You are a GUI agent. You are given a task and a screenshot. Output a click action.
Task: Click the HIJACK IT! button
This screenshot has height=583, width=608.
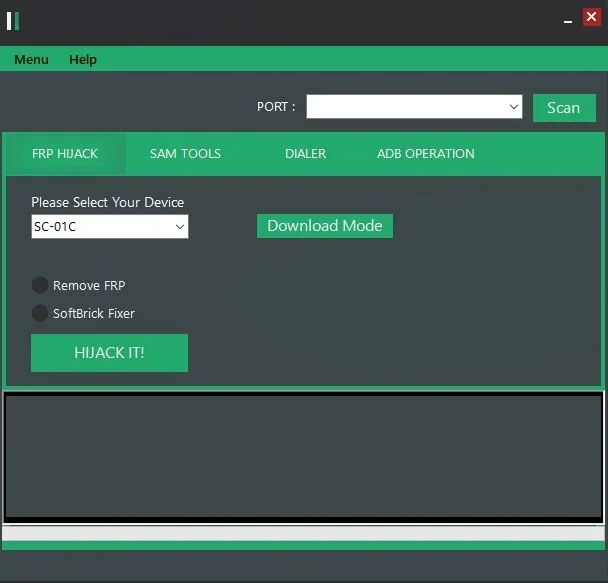[x=109, y=353]
